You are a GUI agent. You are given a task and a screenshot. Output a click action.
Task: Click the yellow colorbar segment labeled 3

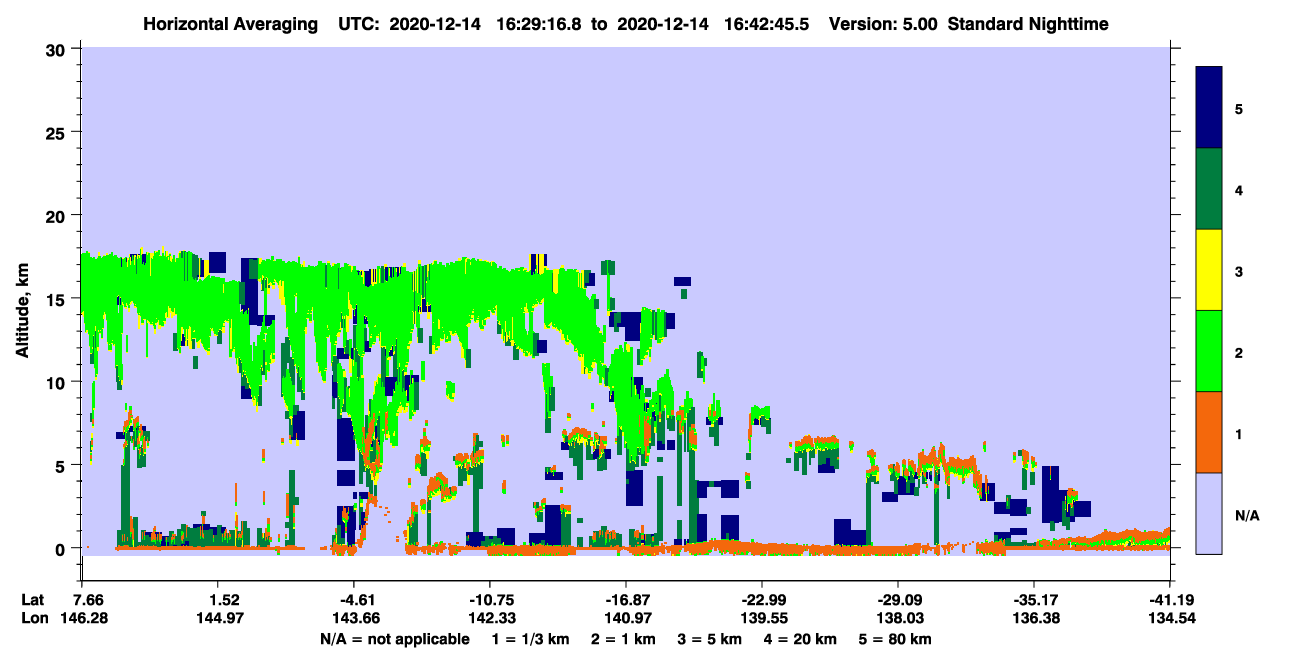(x=1209, y=270)
